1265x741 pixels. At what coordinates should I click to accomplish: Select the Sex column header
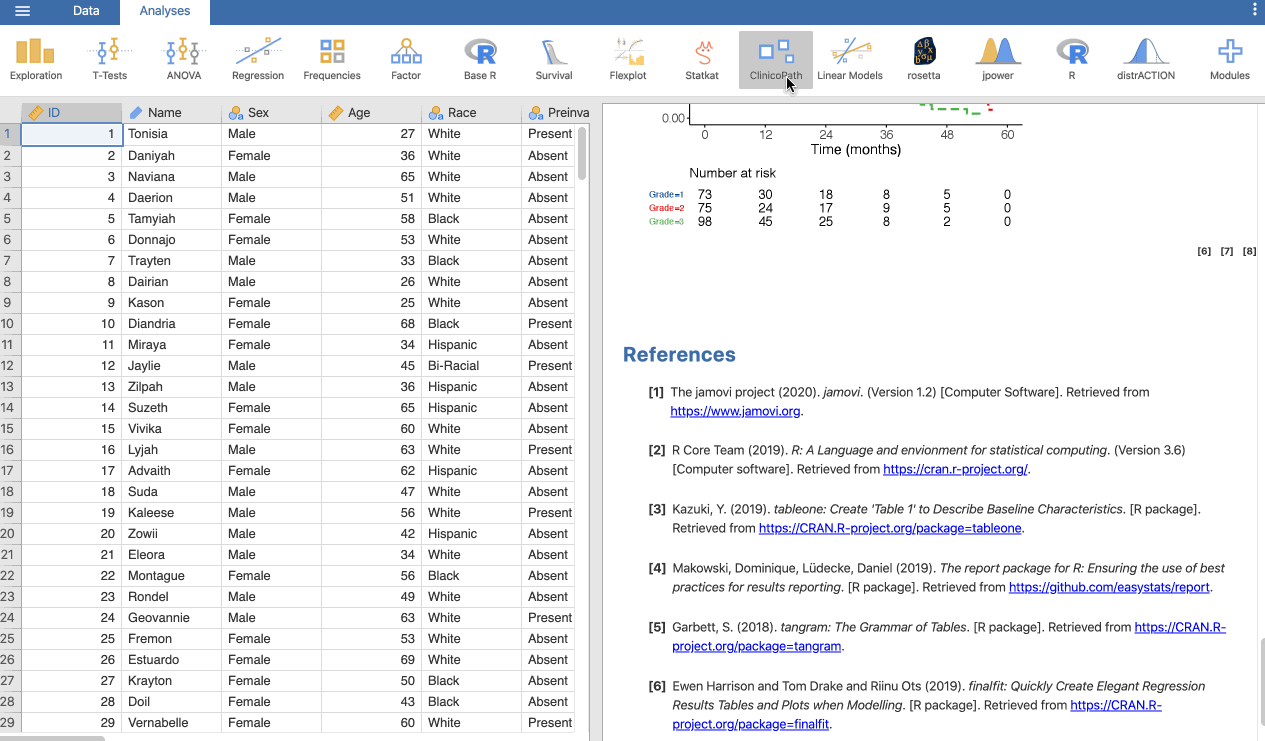[271, 112]
